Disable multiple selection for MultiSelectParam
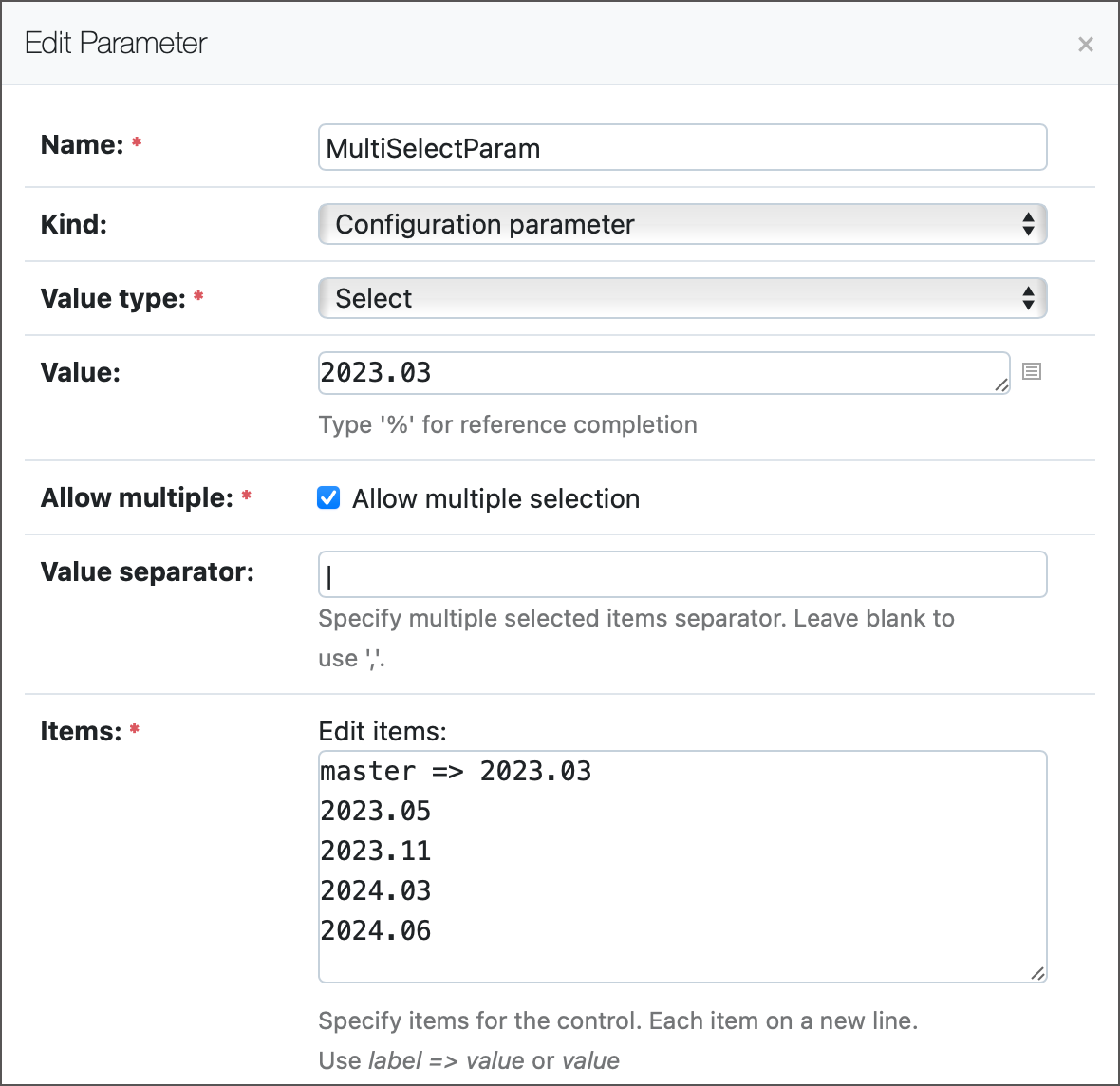The height and width of the screenshot is (1086, 1120). coord(327,497)
